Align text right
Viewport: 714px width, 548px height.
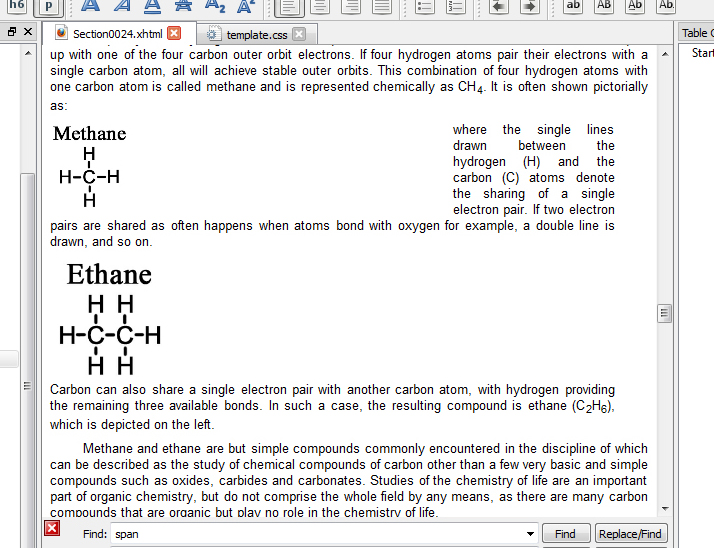(x=351, y=6)
